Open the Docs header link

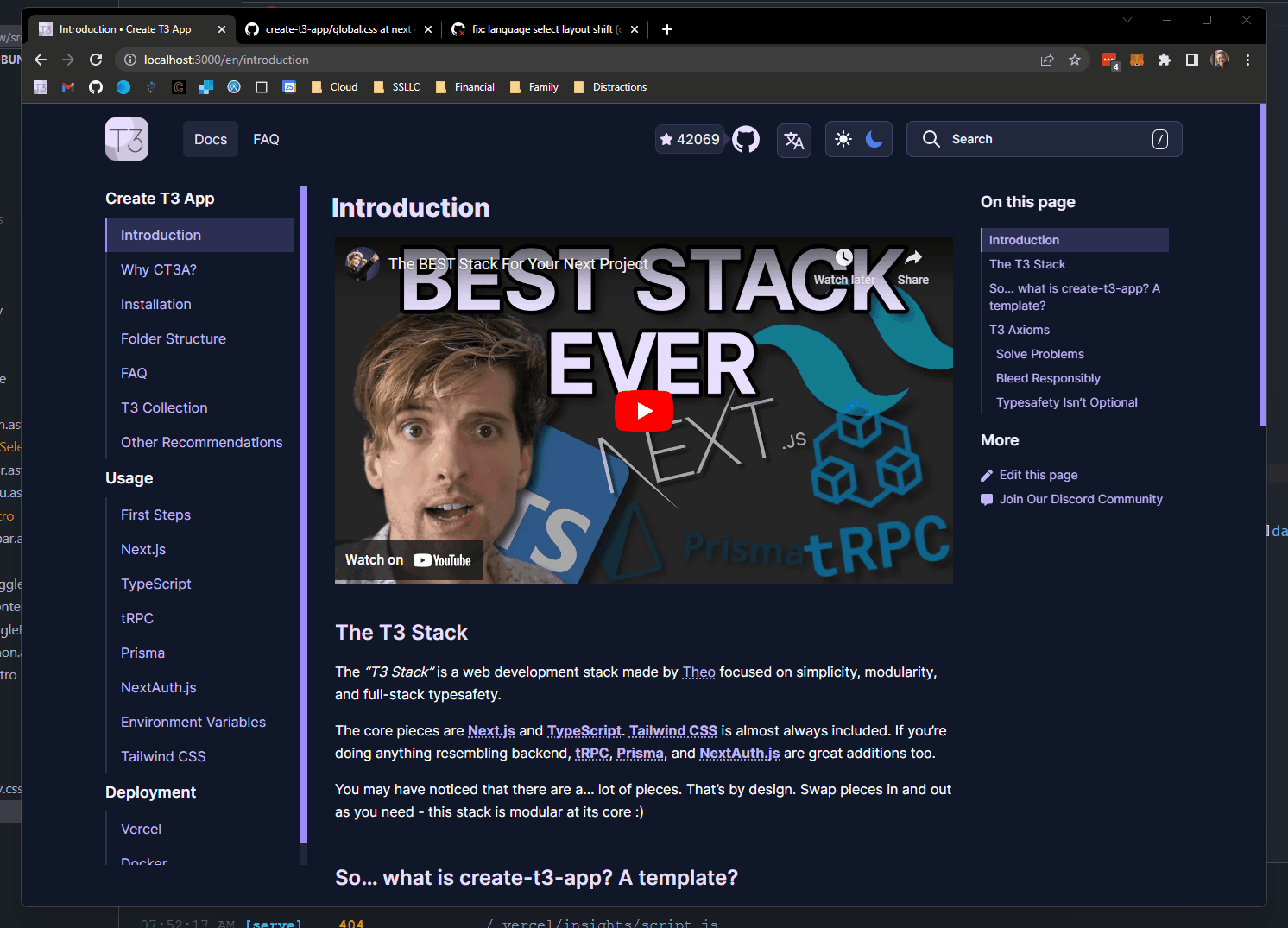coord(211,139)
